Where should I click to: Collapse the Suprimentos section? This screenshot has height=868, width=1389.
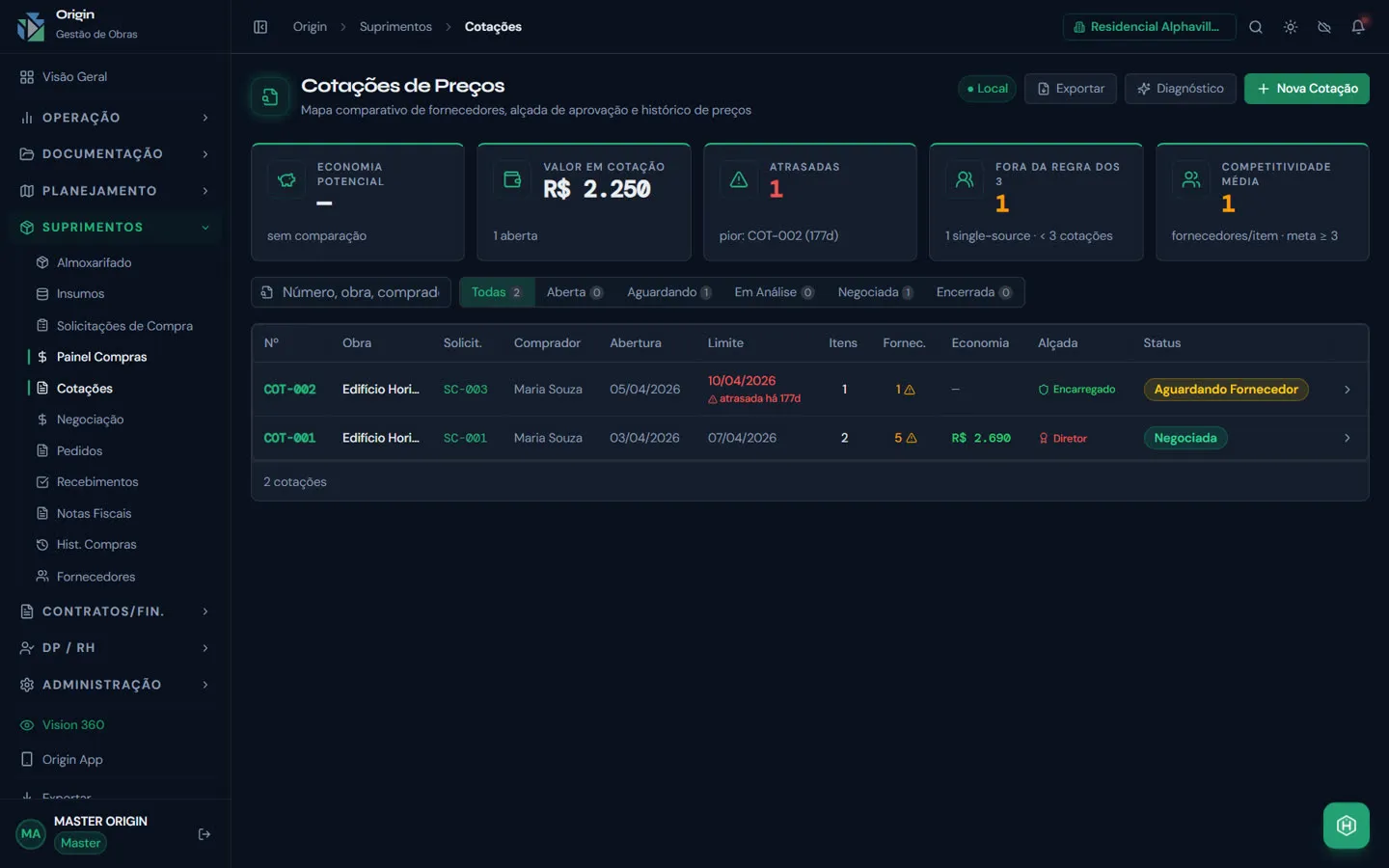(116, 228)
